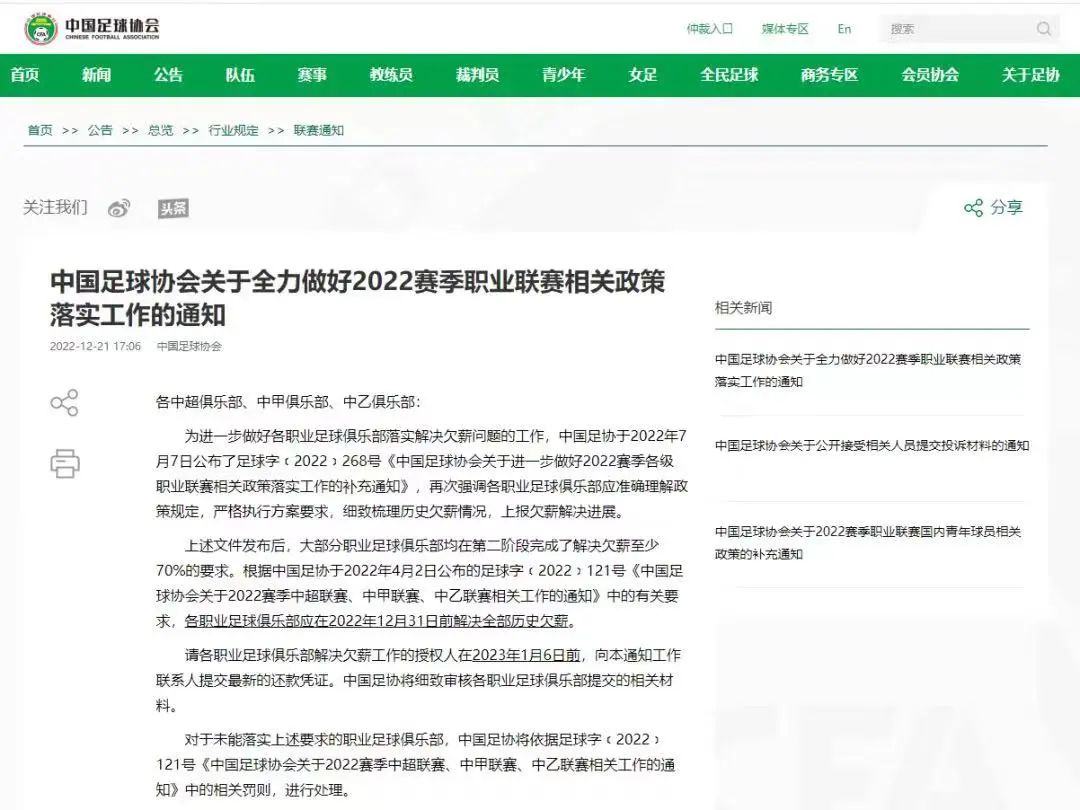Click 首页 in the breadcrumb trail
The height and width of the screenshot is (810, 1080).
(40, 130)
